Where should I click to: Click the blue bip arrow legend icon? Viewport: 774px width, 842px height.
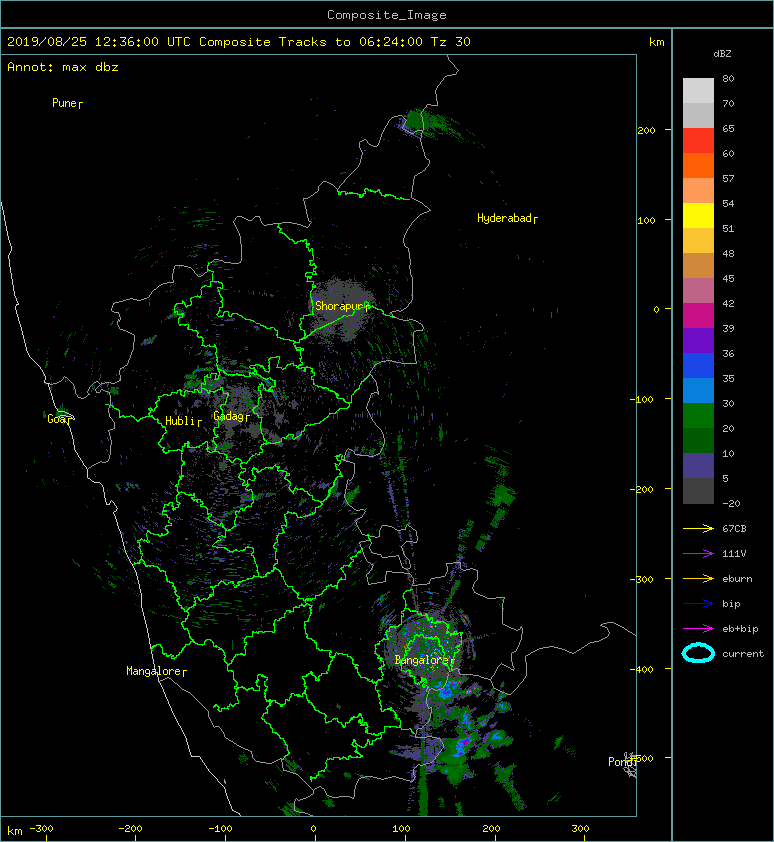click(x=698, y=604)
